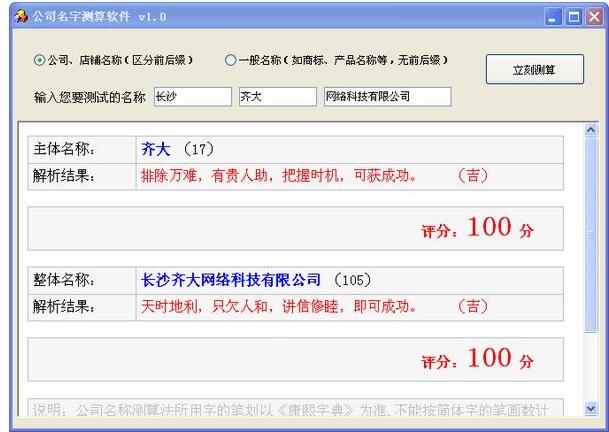Click the 主体名称 label cell
This screenshot has height=432, width=609.
pos(82,150)
